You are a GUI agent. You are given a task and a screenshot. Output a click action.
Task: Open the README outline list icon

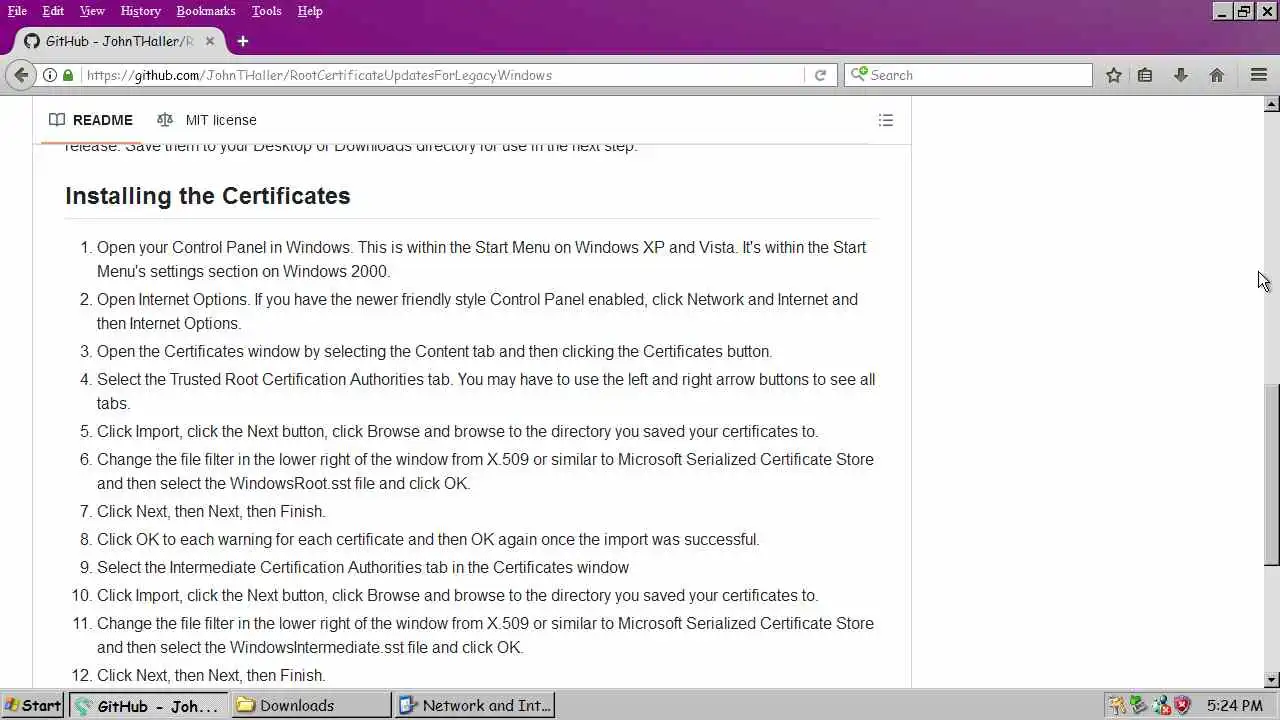coord(885,120)
